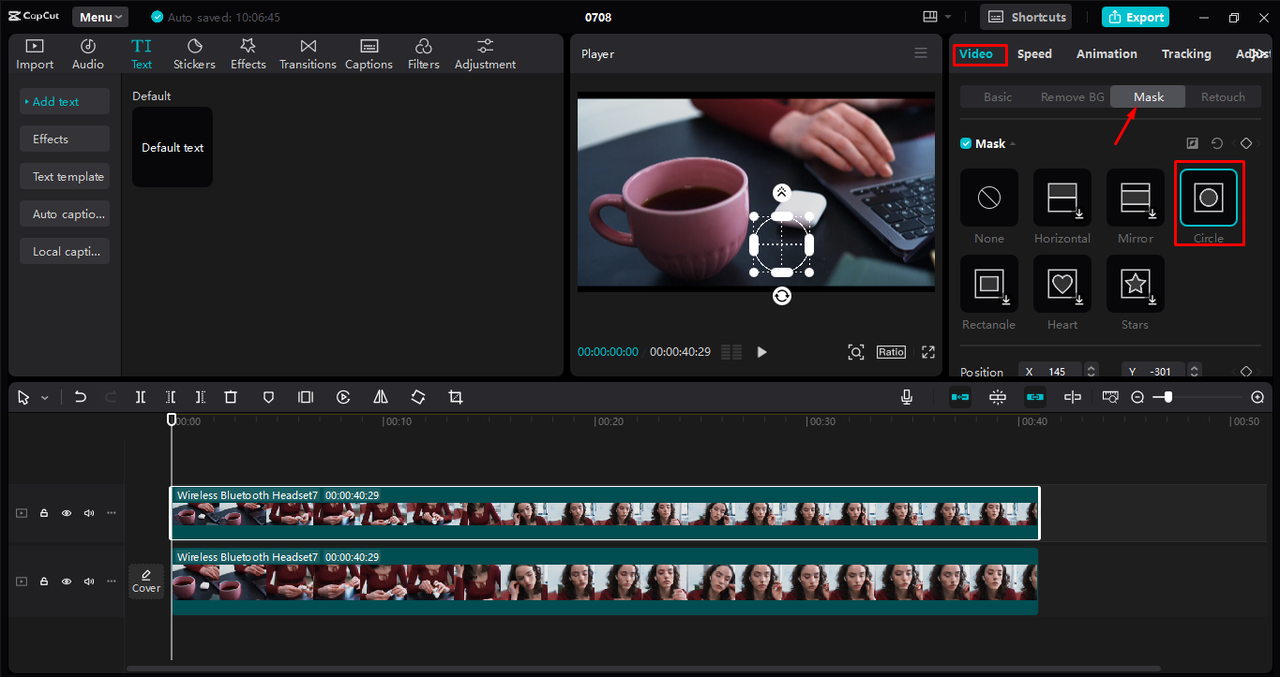1280x677 pixels.
Task: Increase the Position X value stepper
Action: click(x=1091, y=367)
